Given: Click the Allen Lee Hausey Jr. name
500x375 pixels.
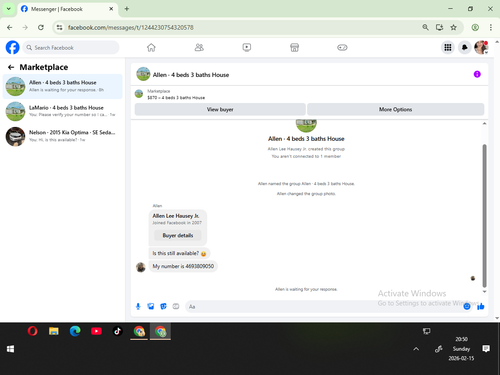Looking at the screenshot, I should (x=176, y=216).
